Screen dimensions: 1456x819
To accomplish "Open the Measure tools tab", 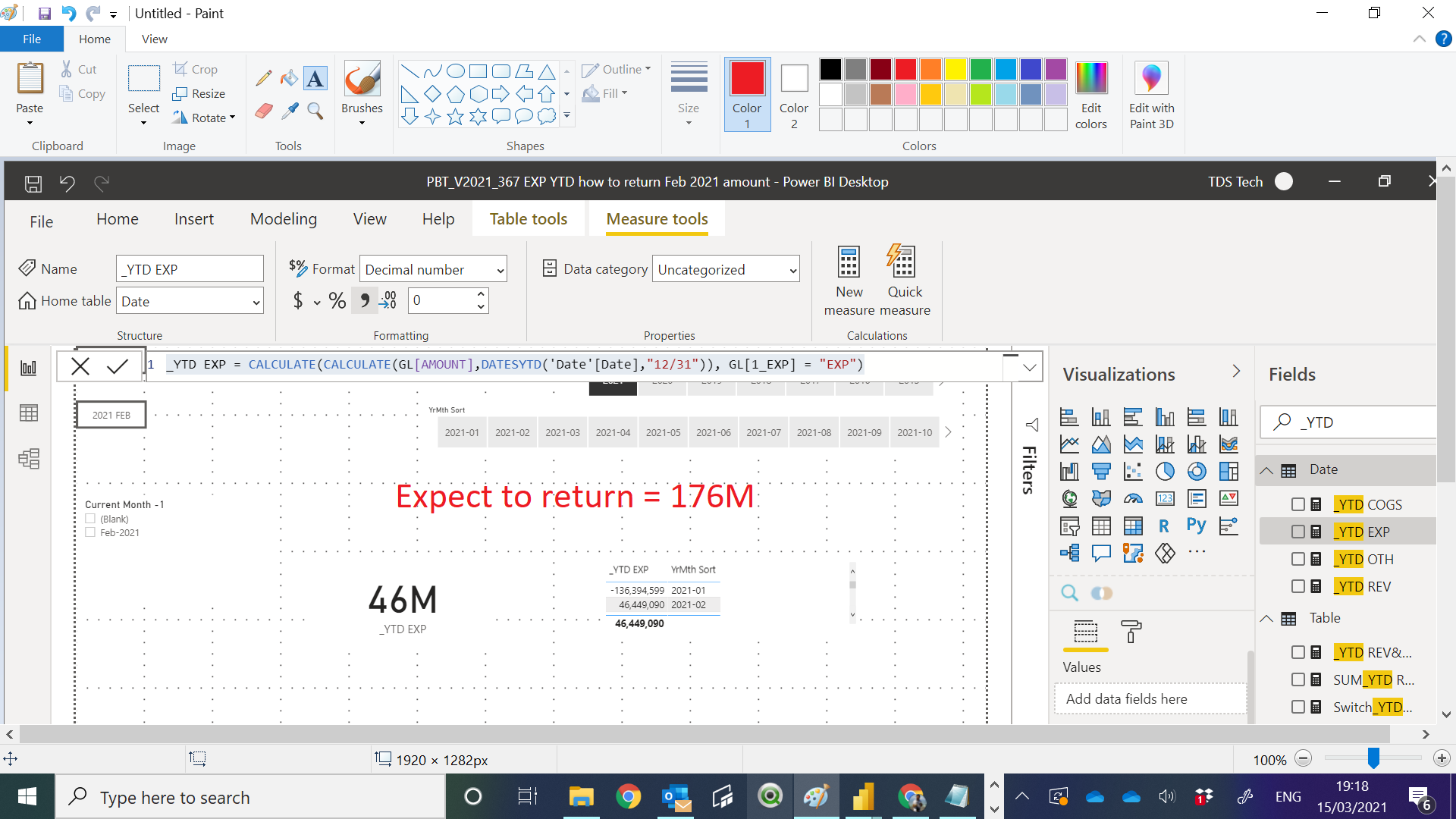I will tap(657, 219).
